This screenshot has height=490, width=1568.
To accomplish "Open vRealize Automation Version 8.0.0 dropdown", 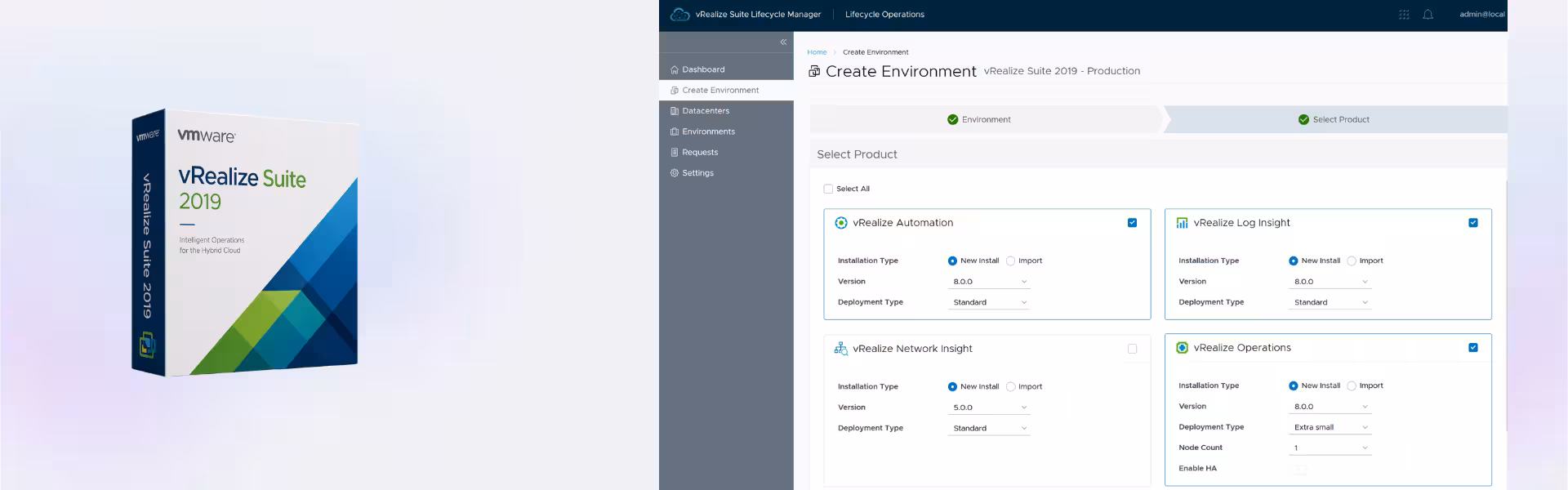I will (989, 282).
